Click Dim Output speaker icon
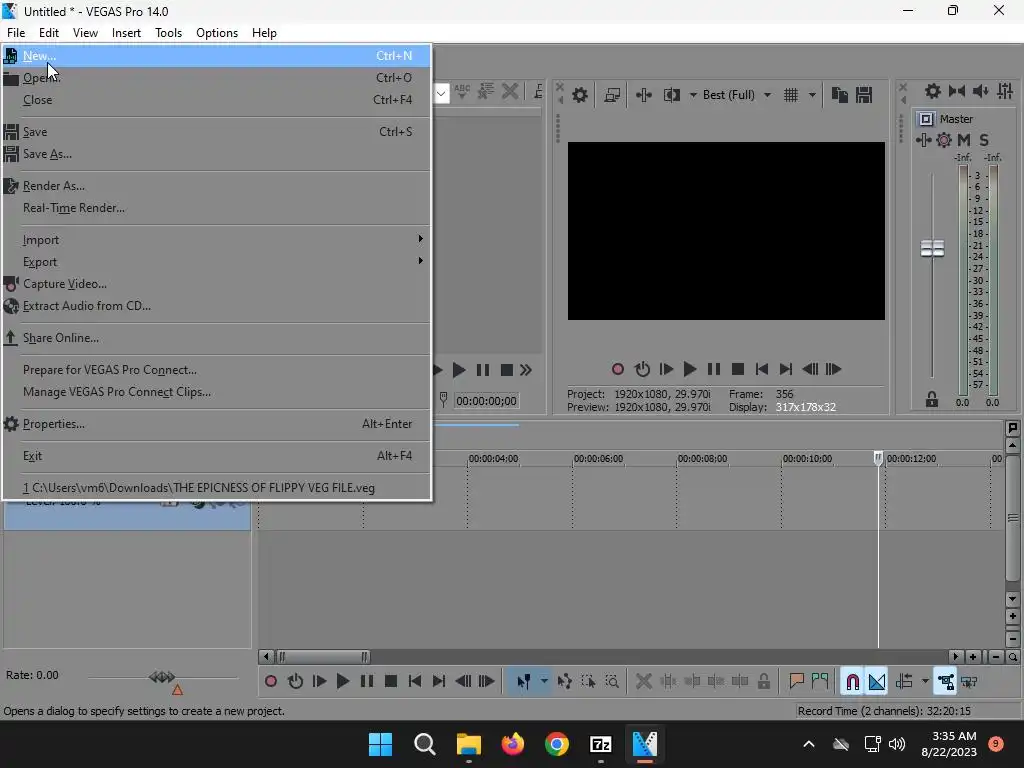This screenshot has height=768, width=1024. click(x=980, y=91)
